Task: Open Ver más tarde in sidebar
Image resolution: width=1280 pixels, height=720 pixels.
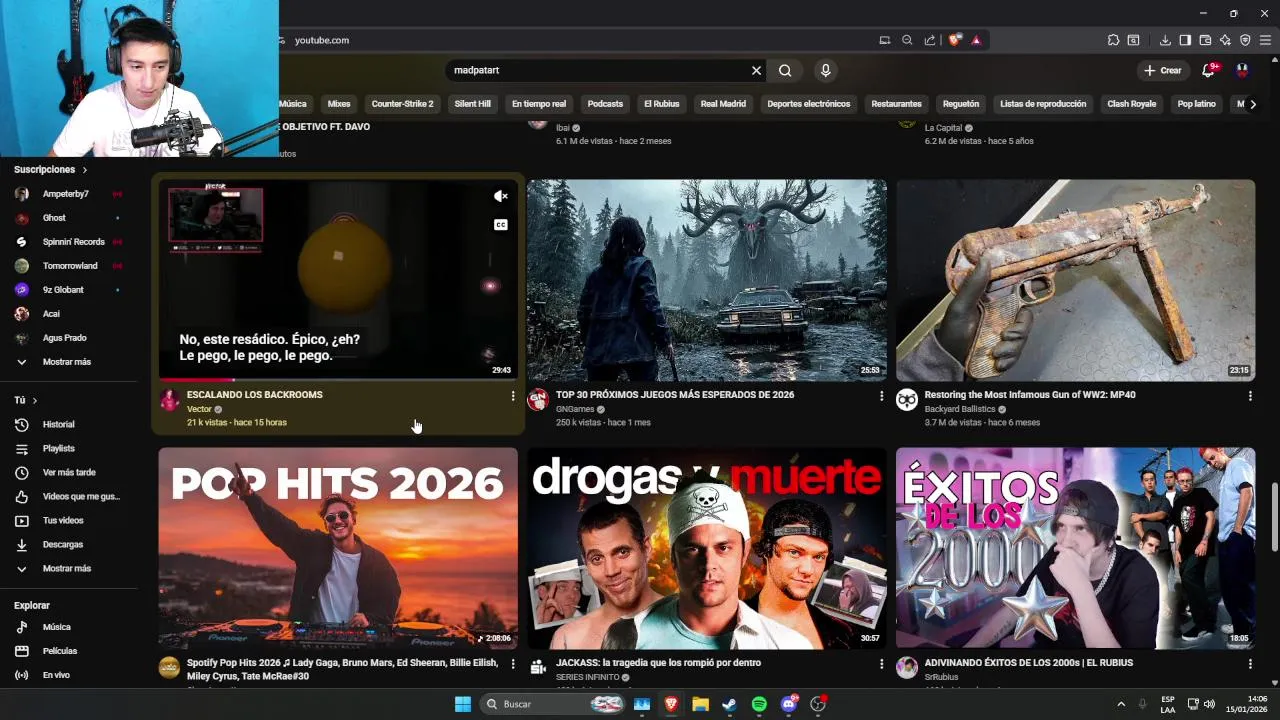Action: (68, 473)
